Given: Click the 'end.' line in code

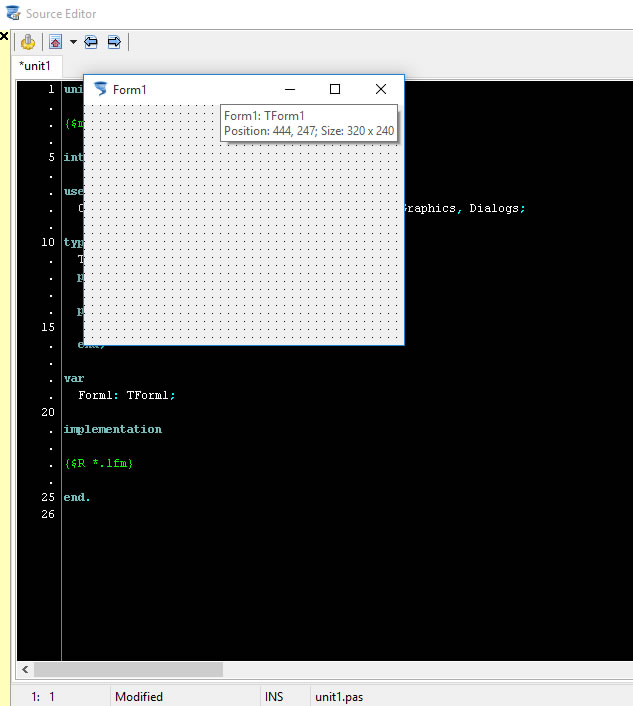Looking at the screenshot, I should pos(77,497).
